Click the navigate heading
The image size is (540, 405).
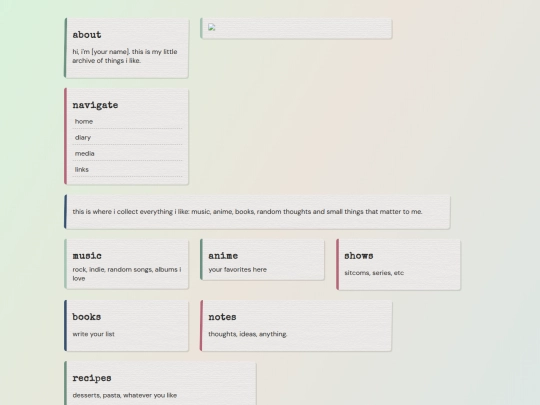[x=95, y=105]
